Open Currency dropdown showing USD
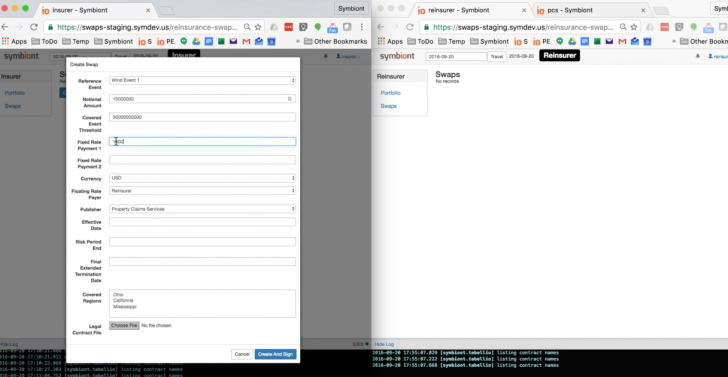 (x=202, y=178)
